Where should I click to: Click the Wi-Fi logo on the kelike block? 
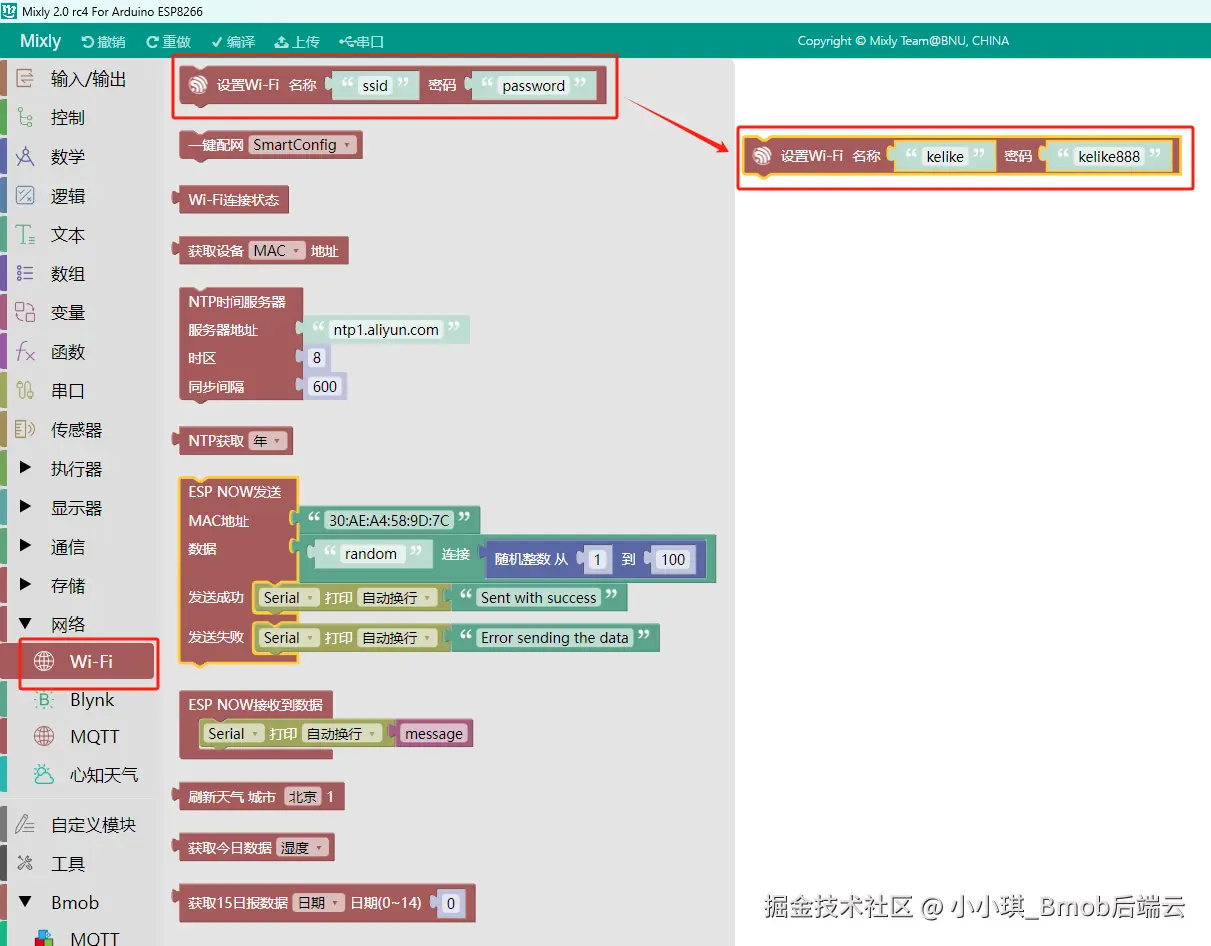(763, 156)
